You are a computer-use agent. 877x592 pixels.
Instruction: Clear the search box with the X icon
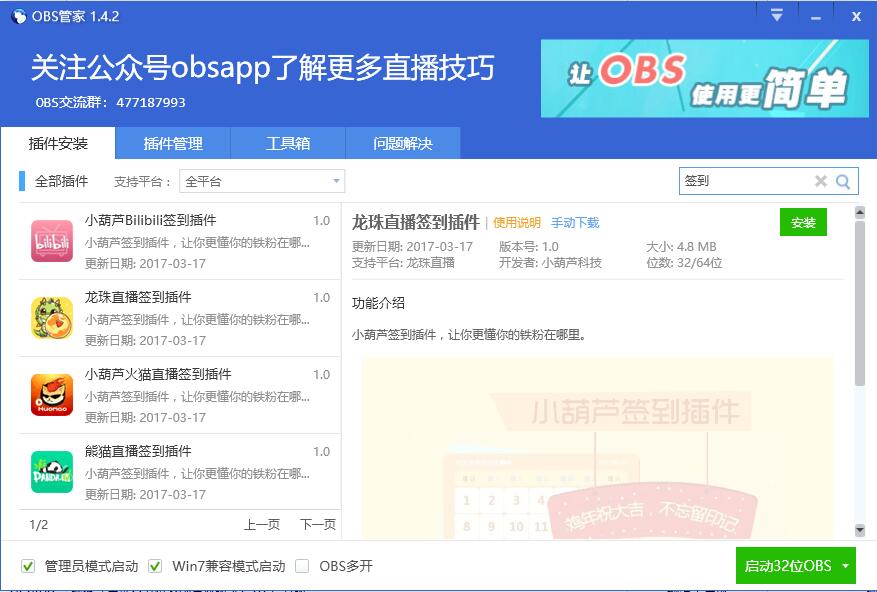(x=821, y=181)
